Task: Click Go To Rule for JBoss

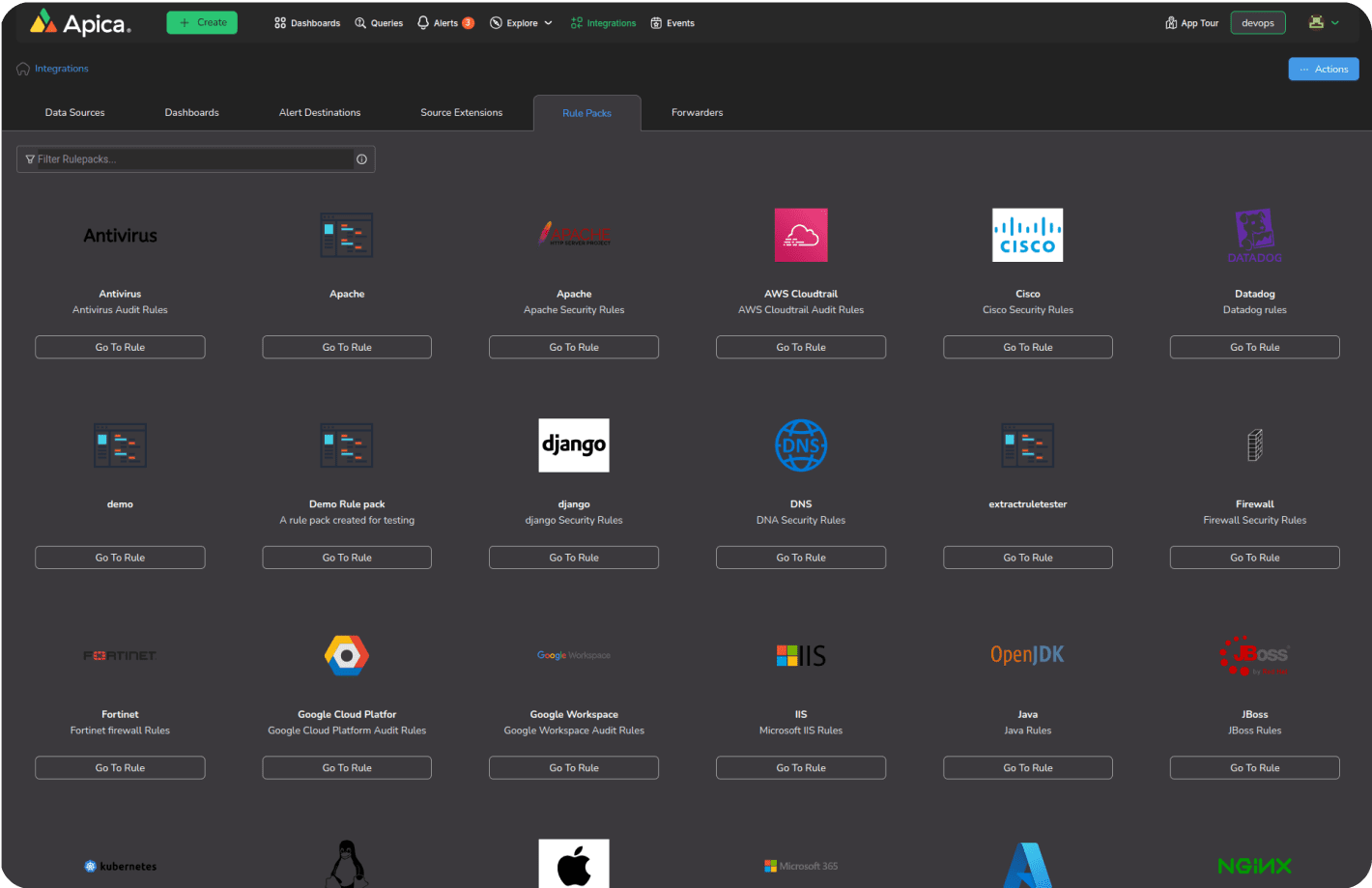Action: click(x=1255, y=767)
